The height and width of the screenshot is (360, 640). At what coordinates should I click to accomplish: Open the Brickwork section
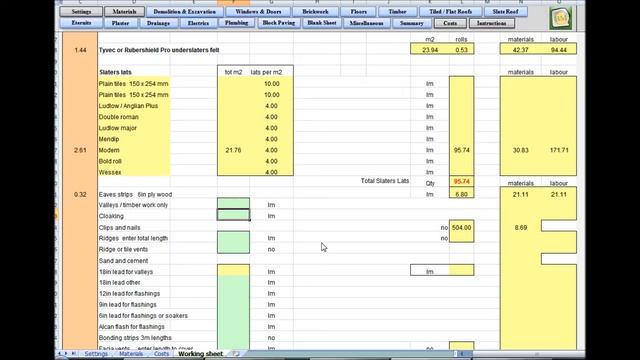click(315, 11)
